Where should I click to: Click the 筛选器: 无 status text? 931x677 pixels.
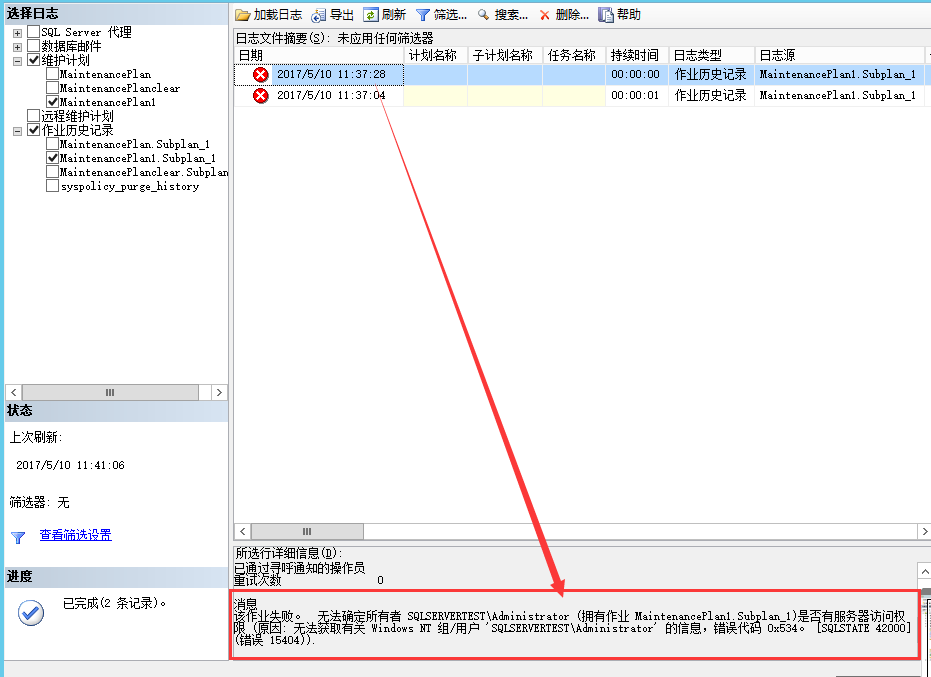point(39,503)
